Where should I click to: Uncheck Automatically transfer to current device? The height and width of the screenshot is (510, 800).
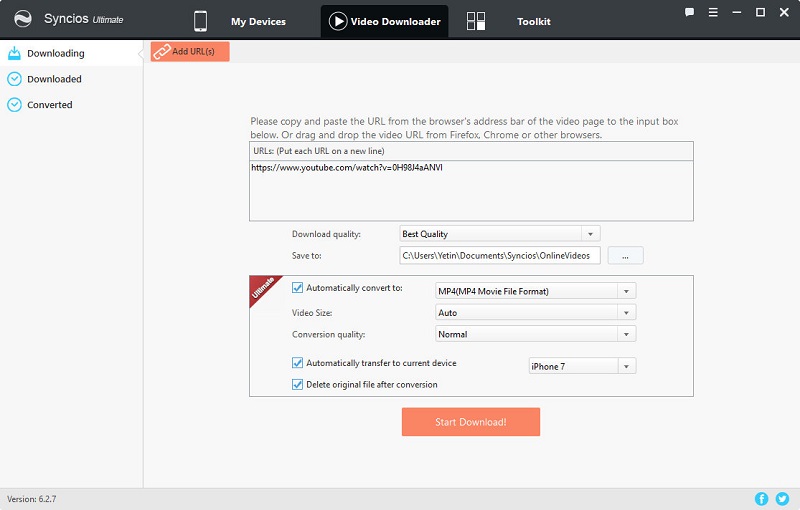pos(297,363)
